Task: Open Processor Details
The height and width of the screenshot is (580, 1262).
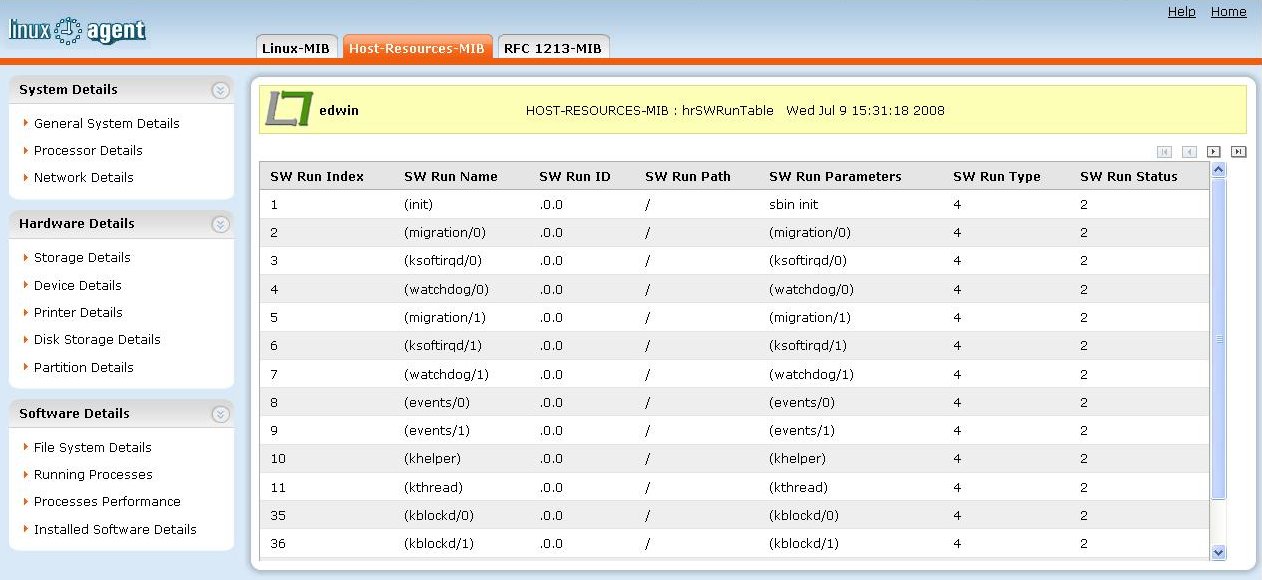Action: click(88, 151)
